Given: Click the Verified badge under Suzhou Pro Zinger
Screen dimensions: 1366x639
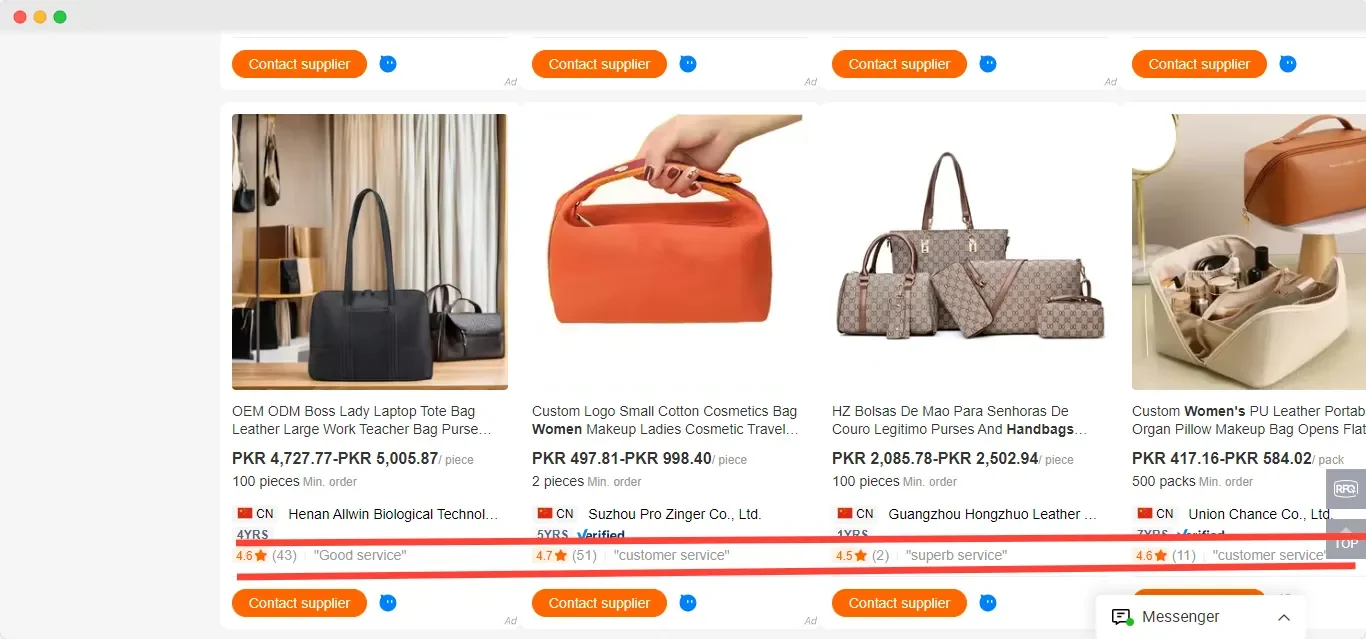Looking at the screenshot, I should [599, 534].
